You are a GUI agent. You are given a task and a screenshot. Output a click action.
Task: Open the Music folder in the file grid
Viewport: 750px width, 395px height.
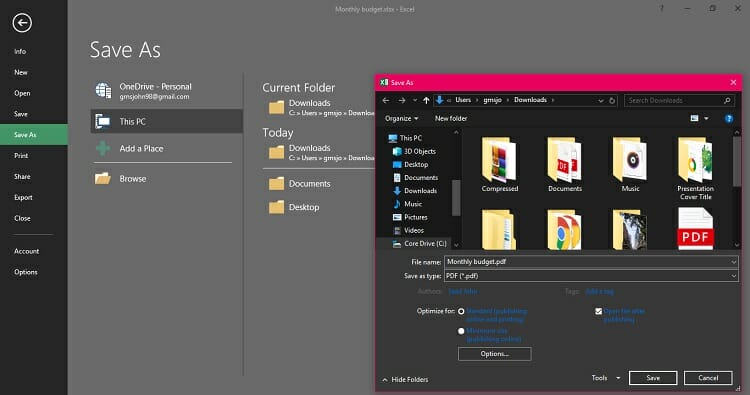pyautogui.click(x=630, y=165)
